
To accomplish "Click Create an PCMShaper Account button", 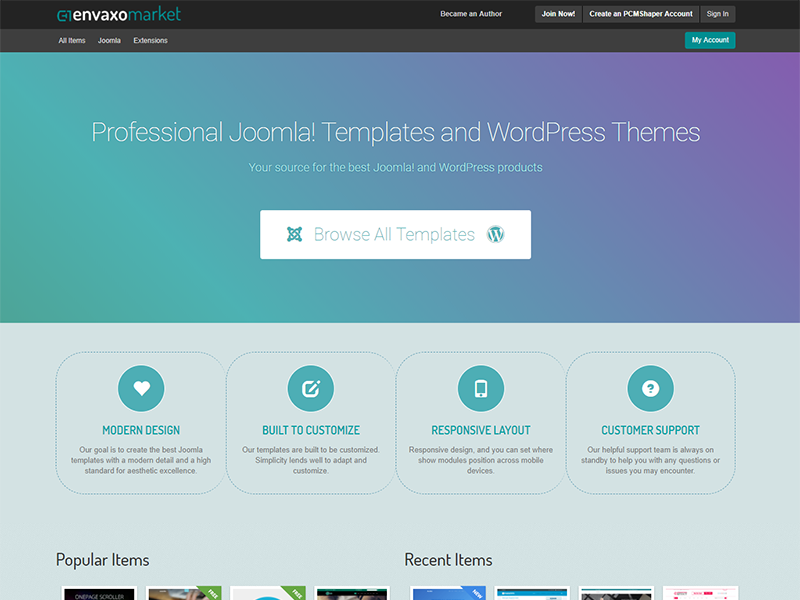I will coord(641,14).
